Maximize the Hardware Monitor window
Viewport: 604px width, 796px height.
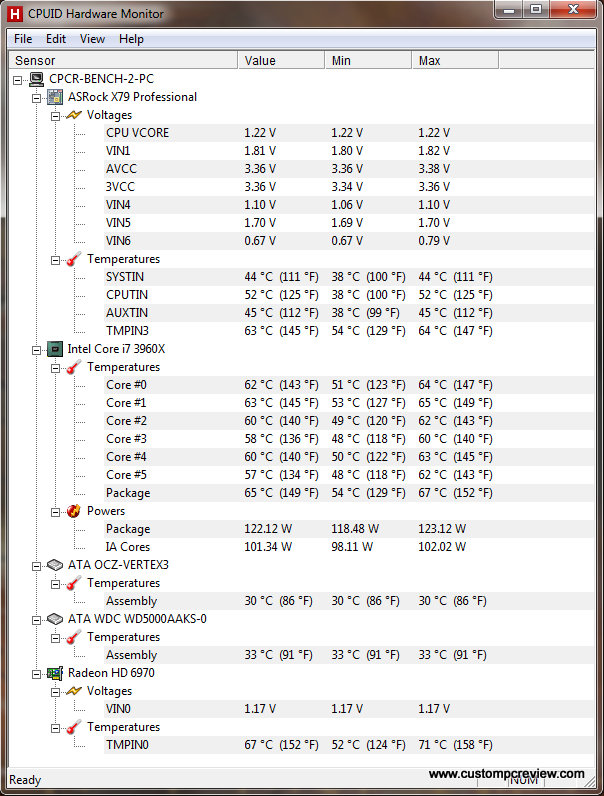pyautogui.click(x=536, y=10)
